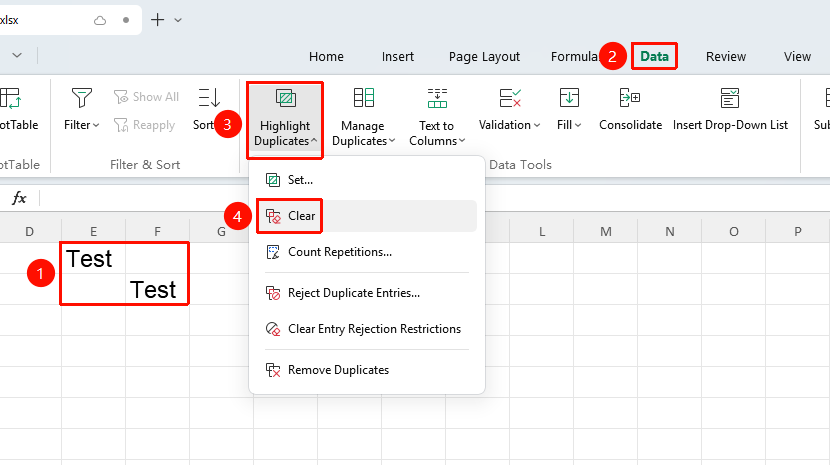Expand the Manage Duplicates dropdown arrow
The image size is (830, 465).
[x=392, y=141]
